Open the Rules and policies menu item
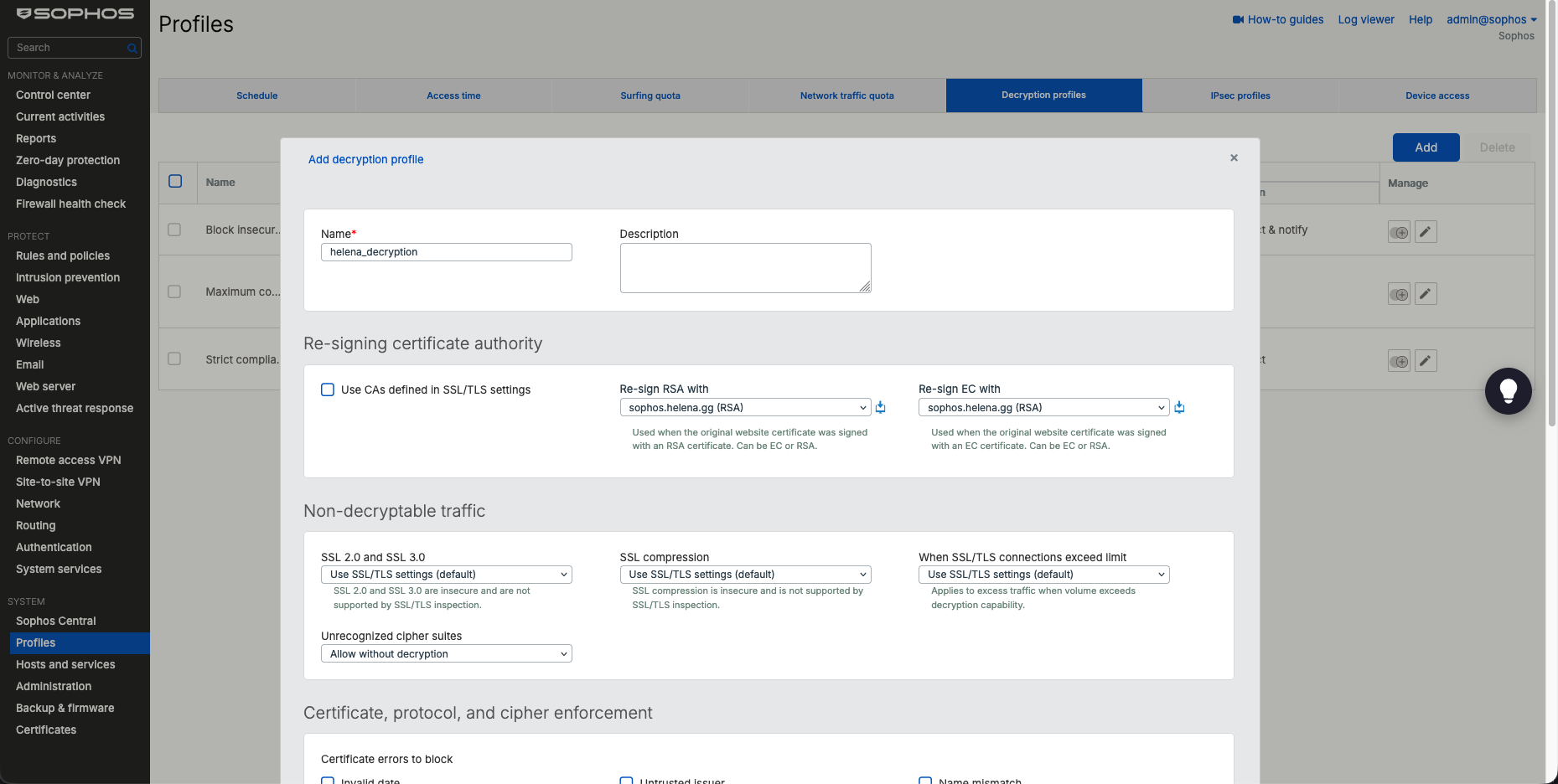Viewport: 1558px width, 784px height. (63, 256)
